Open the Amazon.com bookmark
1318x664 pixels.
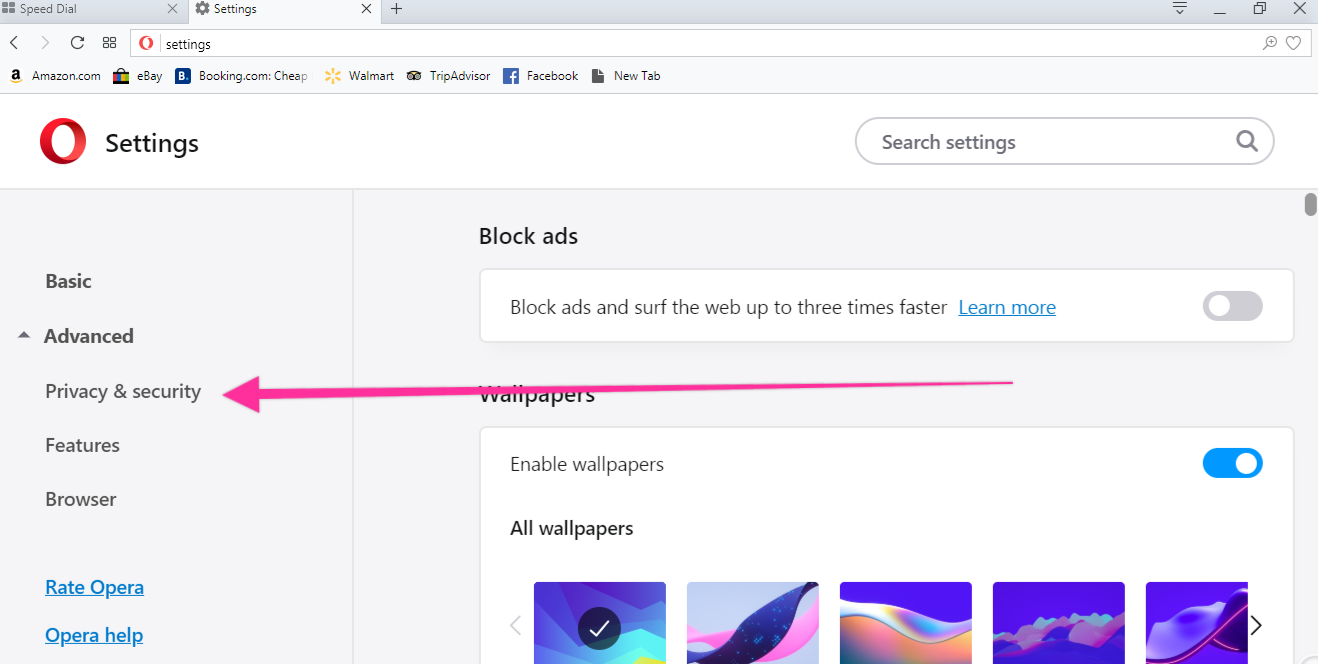[x=55, y=76]
